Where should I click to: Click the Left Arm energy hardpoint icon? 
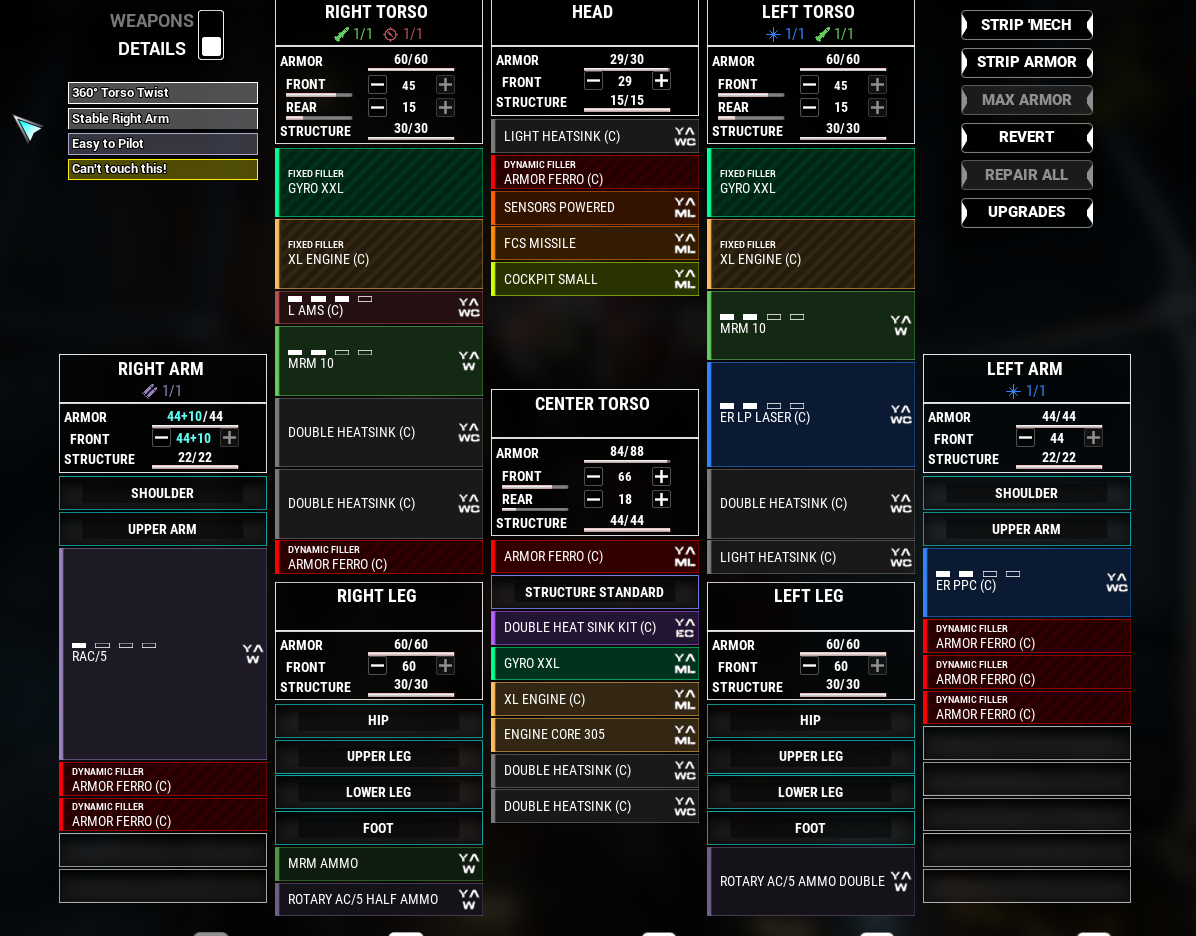click(x=1013, y=391)
